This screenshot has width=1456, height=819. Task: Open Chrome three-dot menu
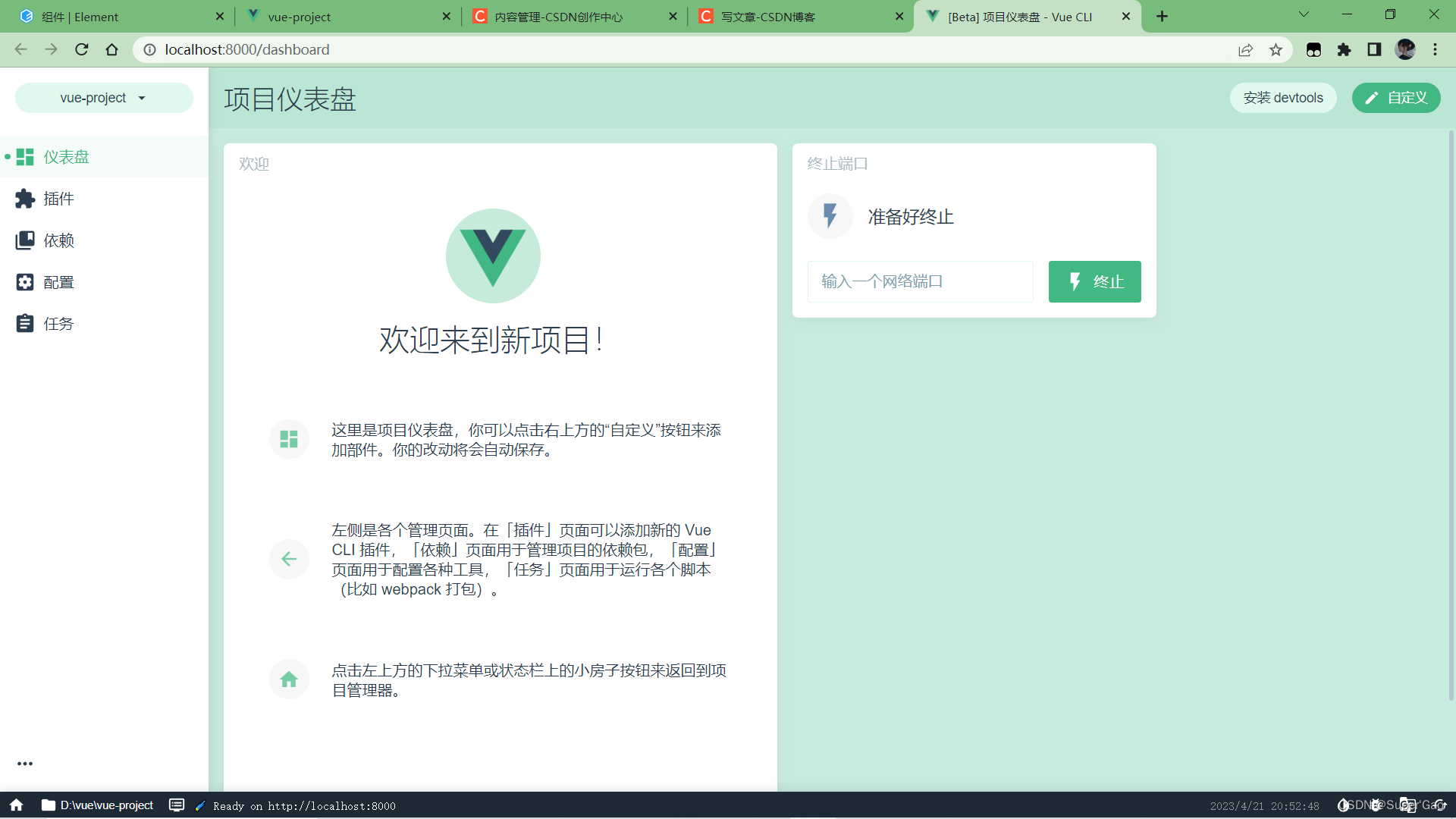1435,49
